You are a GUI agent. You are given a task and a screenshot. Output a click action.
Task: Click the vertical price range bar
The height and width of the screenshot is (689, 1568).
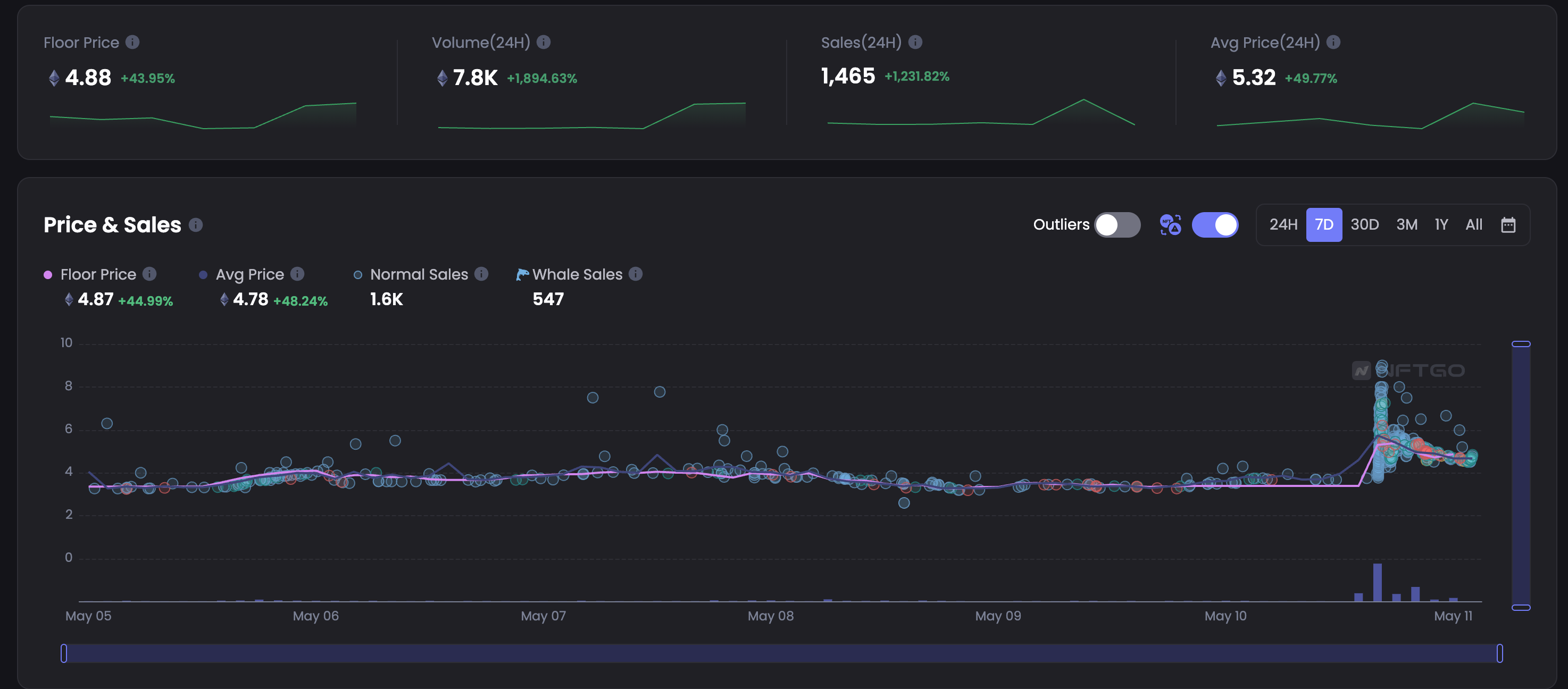[1521, 475]
